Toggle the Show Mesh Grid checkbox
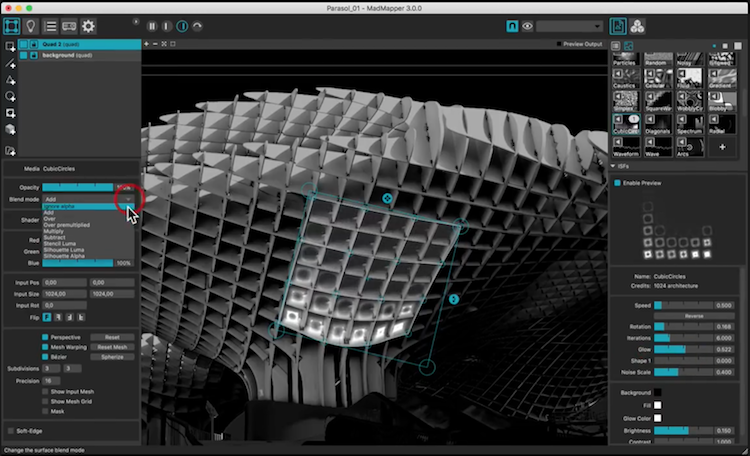The image size is (750, 456). [45, 401]
